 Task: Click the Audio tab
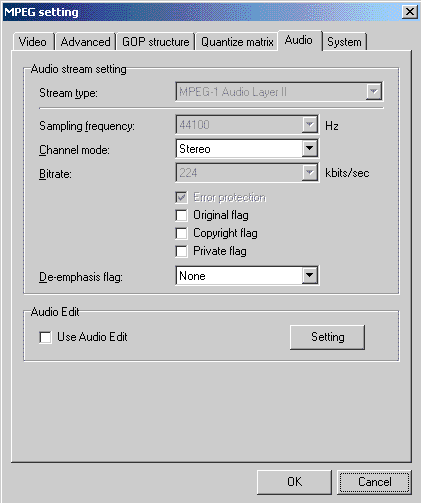click(299, 40)
